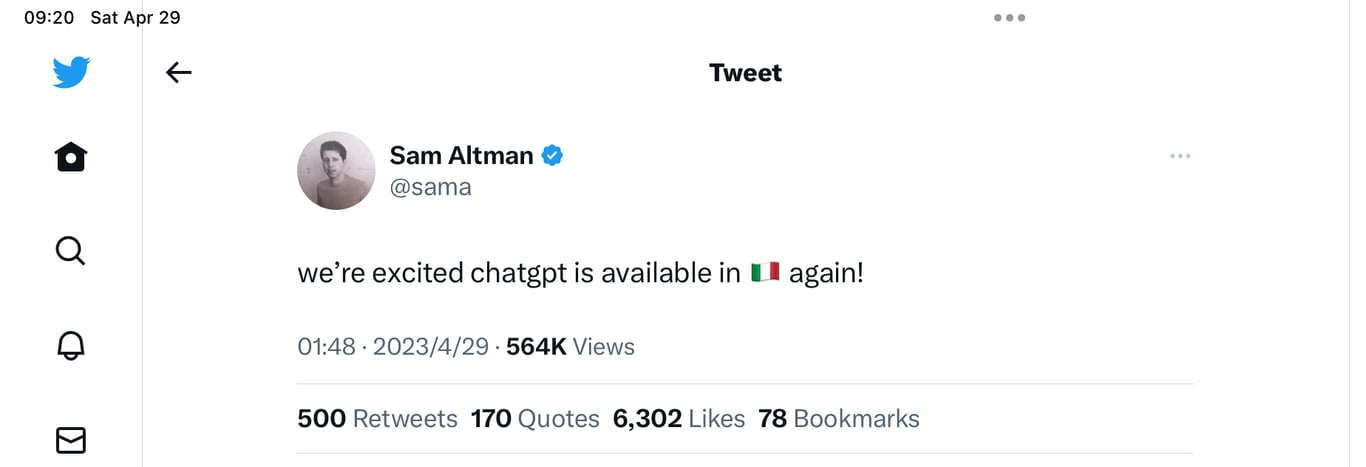Tap the Italian flag emoji
Viewport: 1366px width, 467px height.
(x=765, y=273)
